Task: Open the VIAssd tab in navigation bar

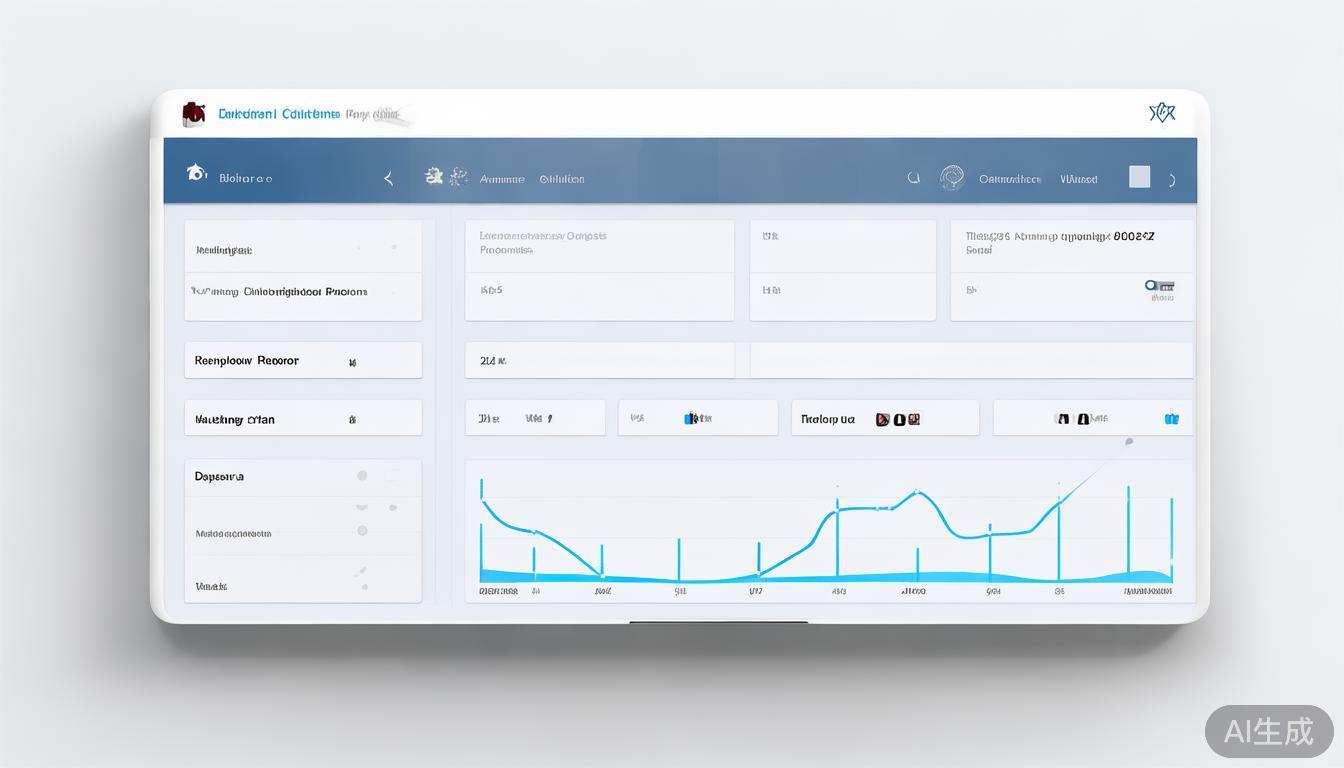Action: point(1078,180)
